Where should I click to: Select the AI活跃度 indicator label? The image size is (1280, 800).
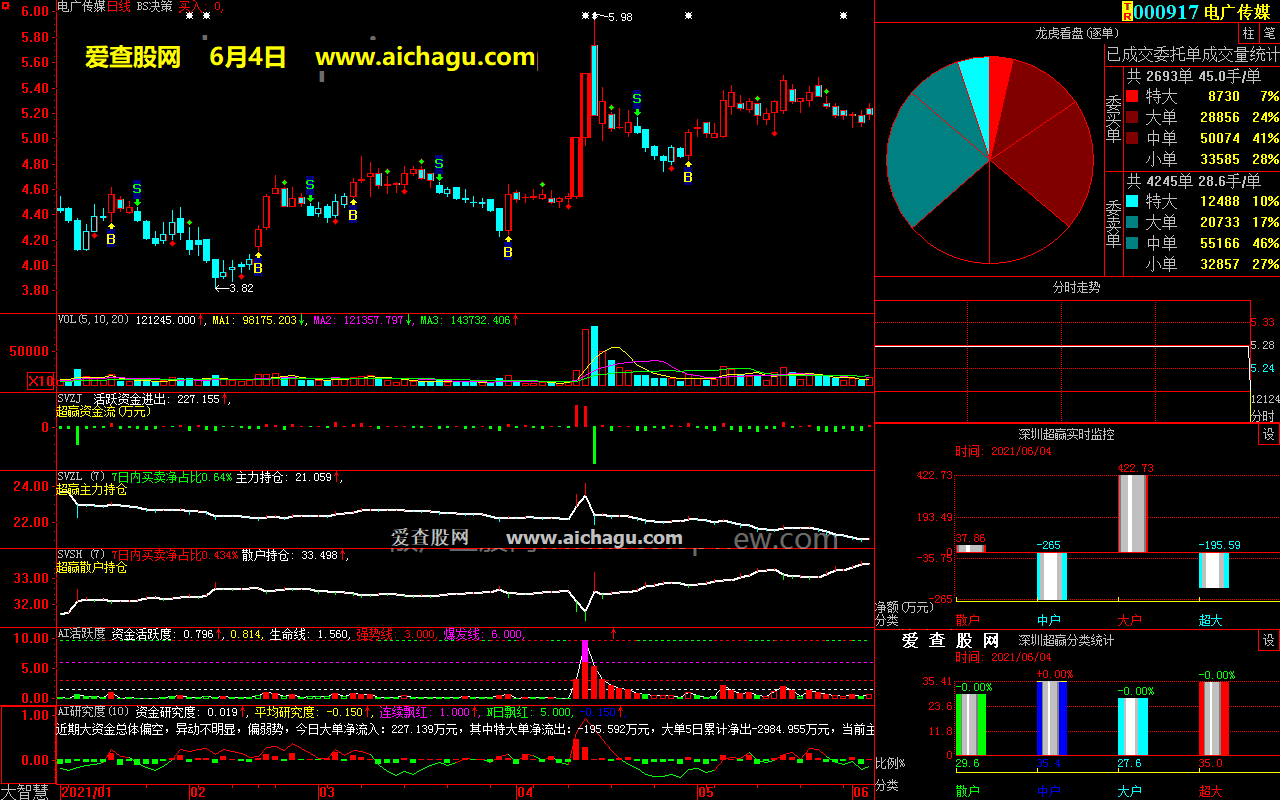[x=81, y=634]
